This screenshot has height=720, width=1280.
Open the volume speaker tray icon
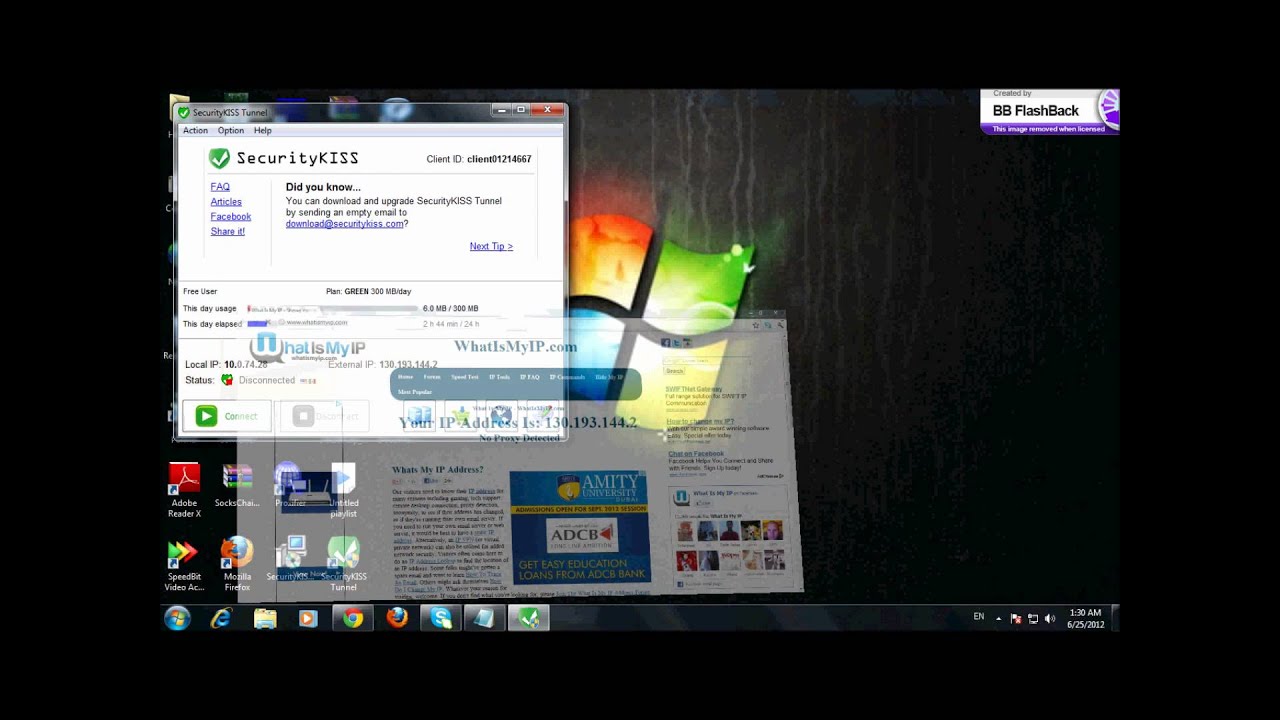(x=1050, y=619)
